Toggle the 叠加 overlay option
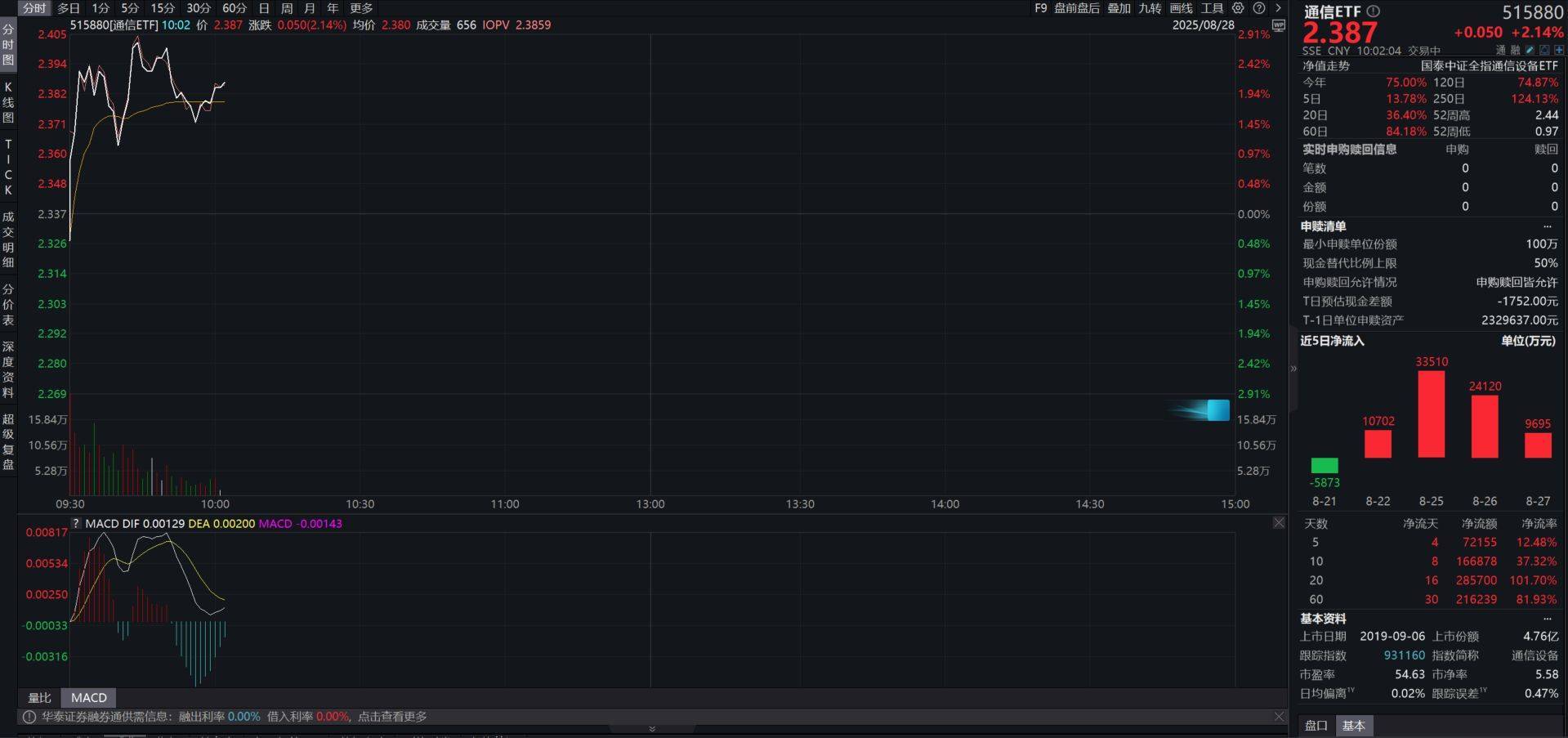Screen dimensions: 1568x738 click(1119, 8)
